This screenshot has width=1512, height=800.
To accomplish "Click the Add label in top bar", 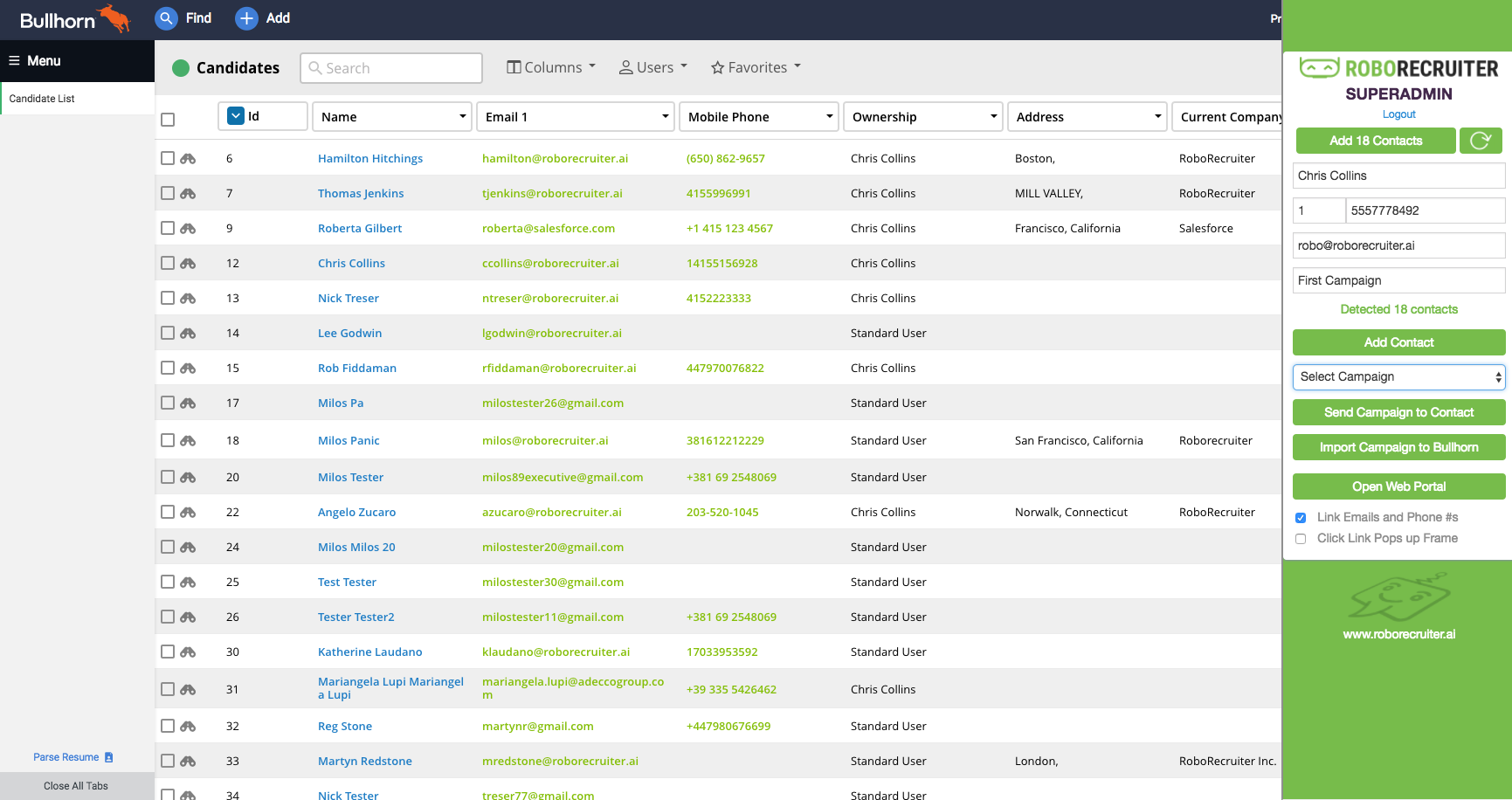I will [278, 18].
